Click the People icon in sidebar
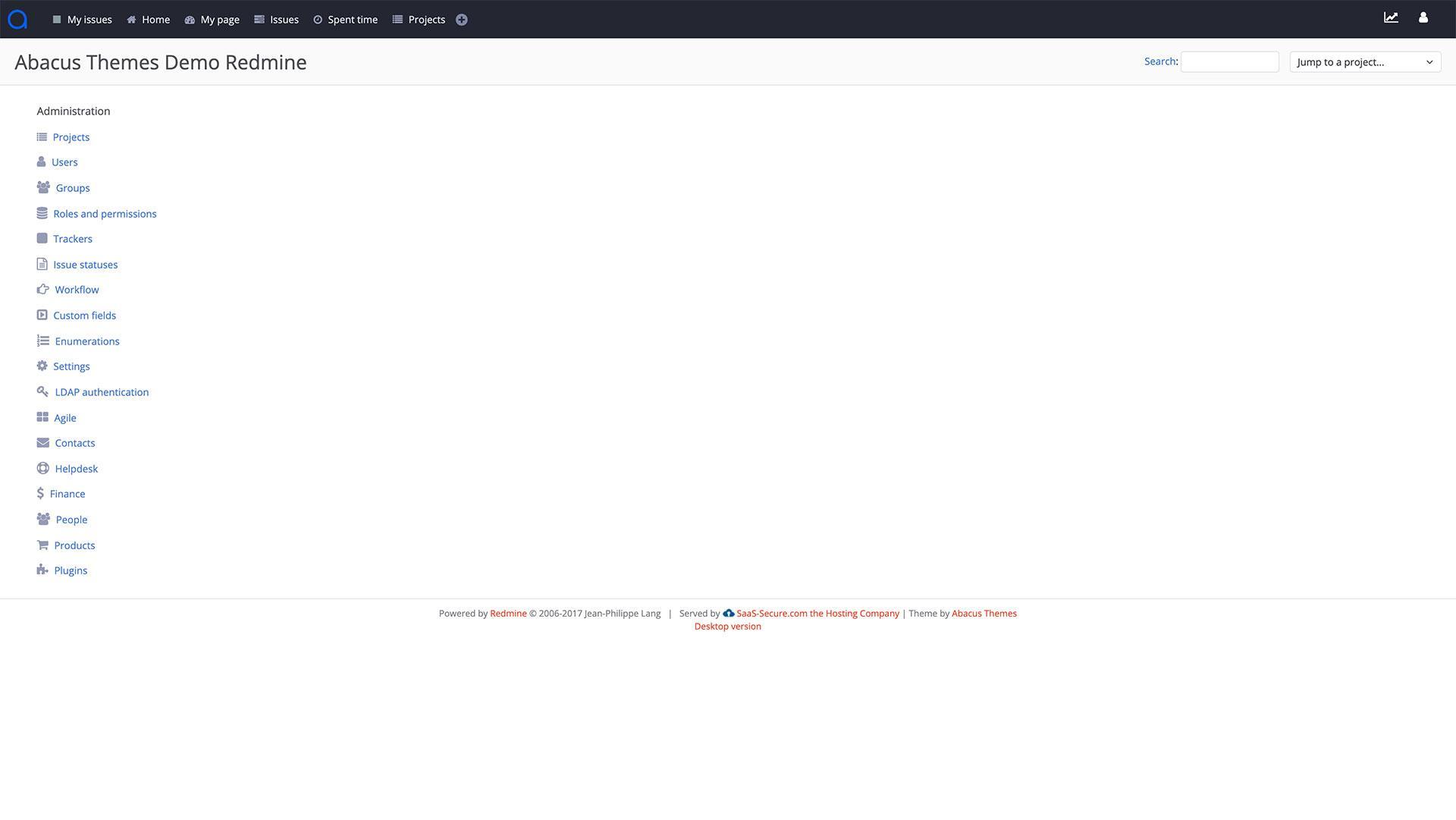 [x=42, y=519]
